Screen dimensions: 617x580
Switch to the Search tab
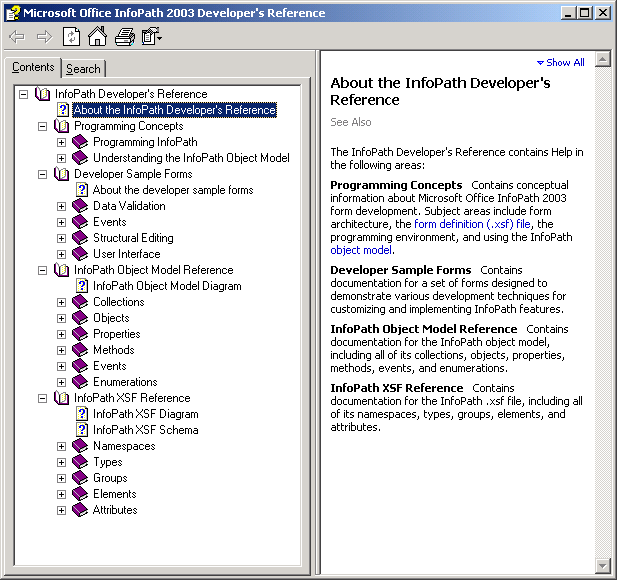pos(83,69)
